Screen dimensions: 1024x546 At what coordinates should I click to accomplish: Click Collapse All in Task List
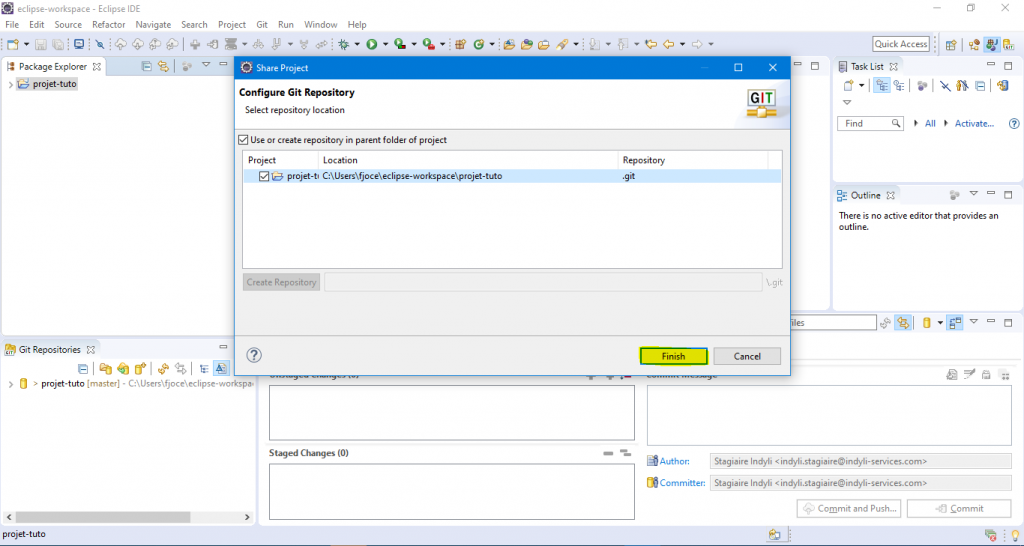[980, 86]
